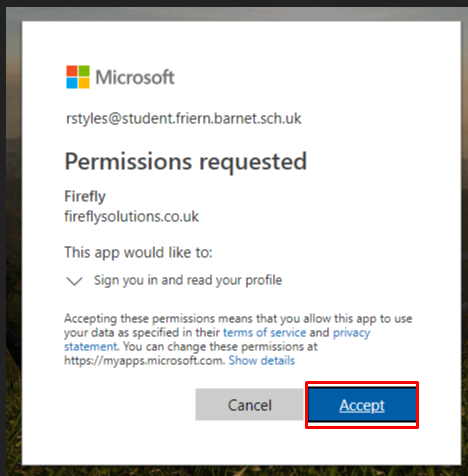The height and width of the screenshot is (476, 468).
Task: Click the blue square of Microsoft logo
Action: pos(72,83)
